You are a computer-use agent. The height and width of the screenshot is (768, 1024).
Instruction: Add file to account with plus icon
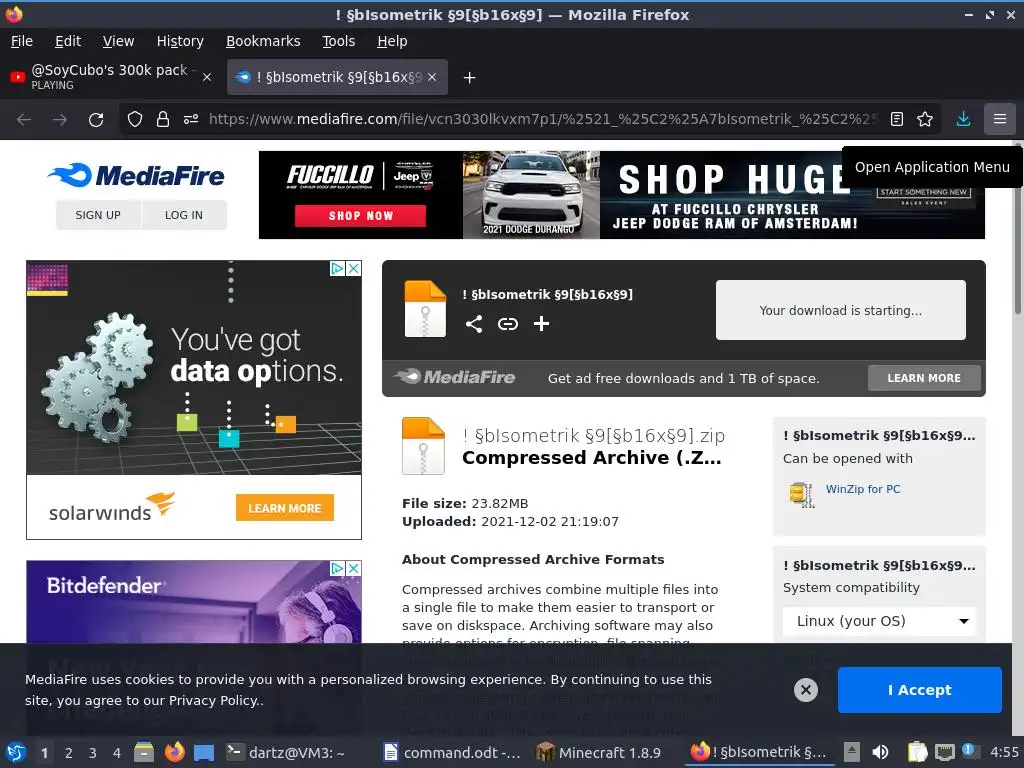(541, 324)
